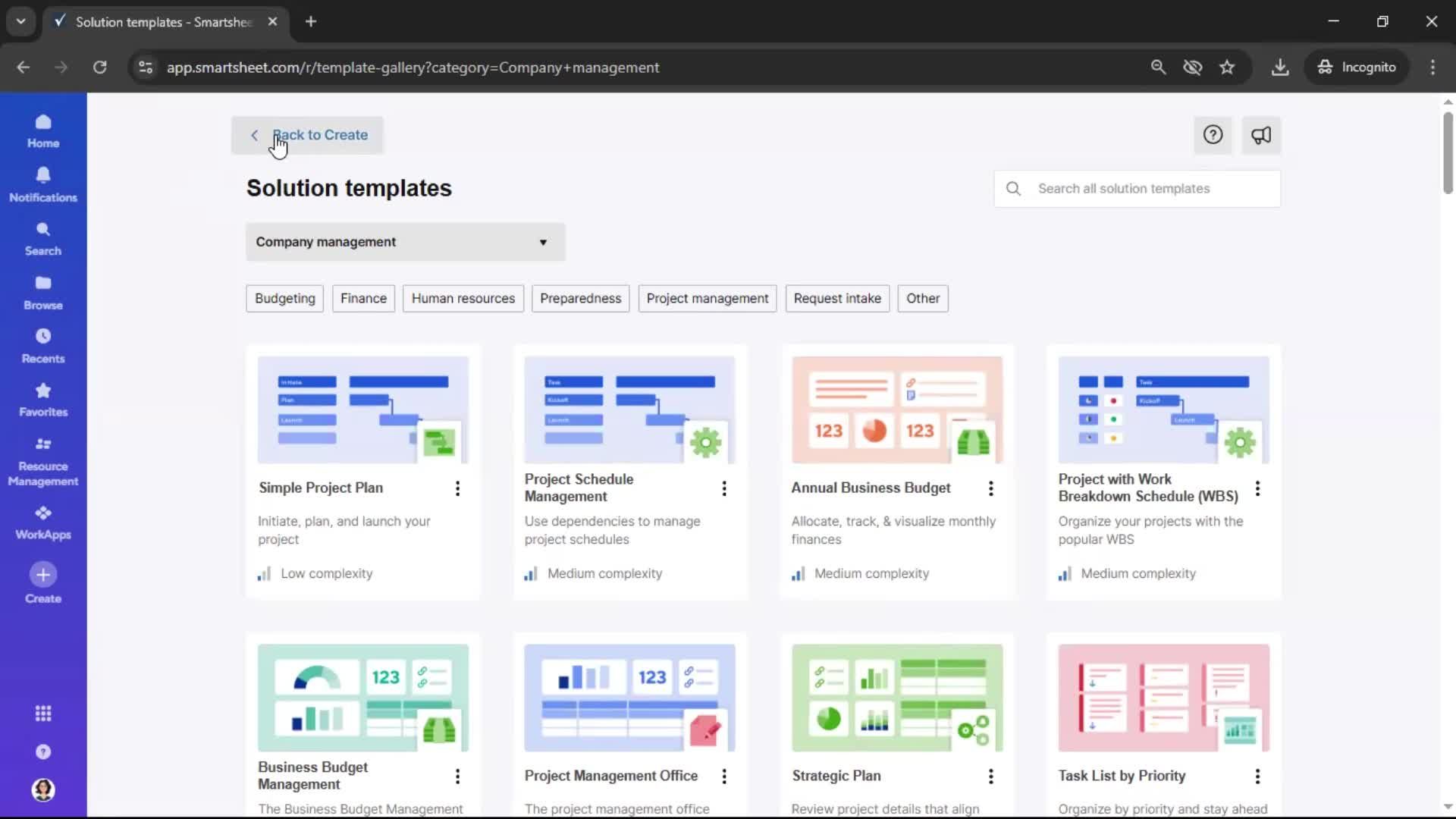Open the app launcher grid icon
Image resolution: width=1456 pixels, height=819 pixels.
click(43, 714)
